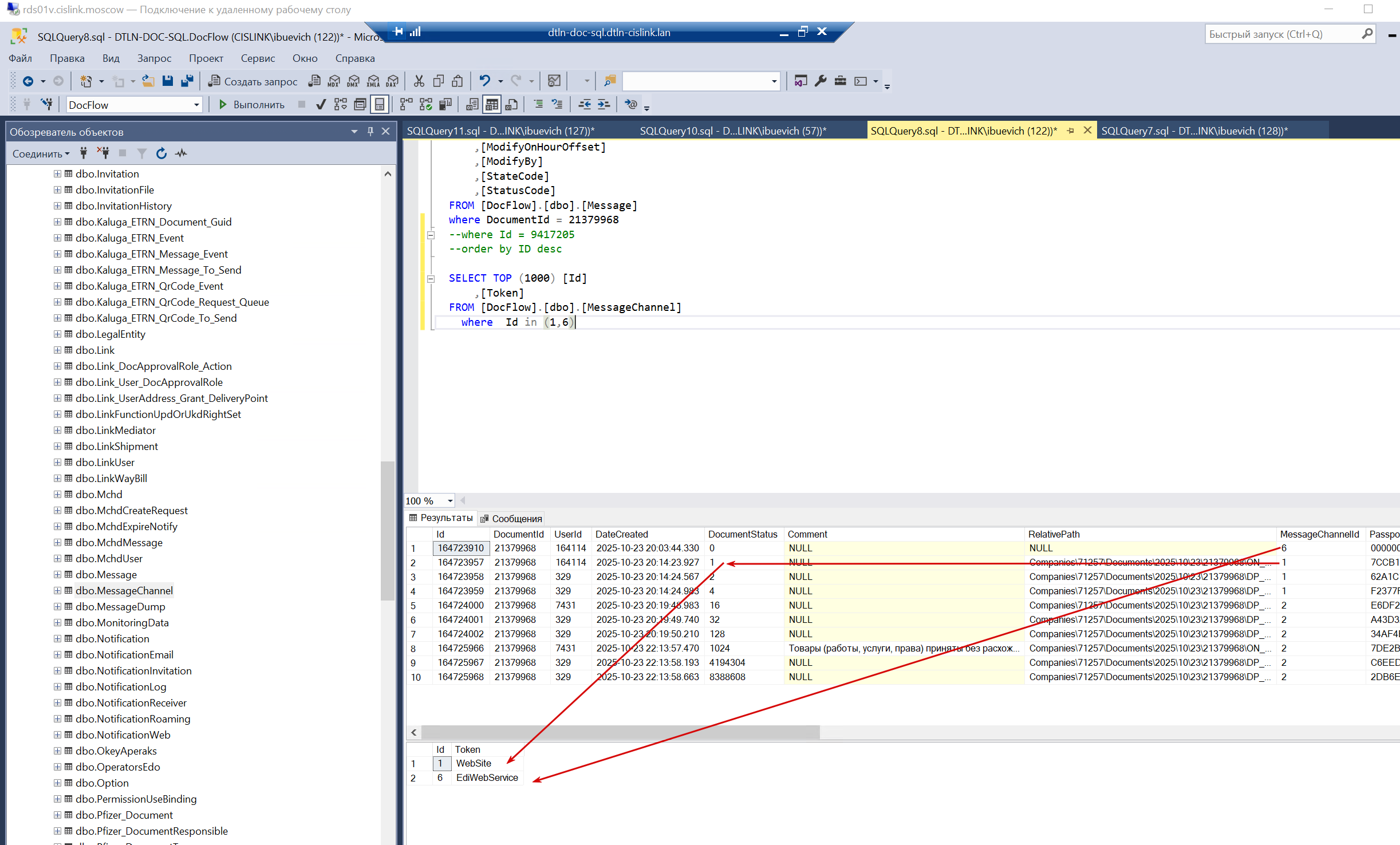Click the Properties wrench icon

click(x=821, y=81)
